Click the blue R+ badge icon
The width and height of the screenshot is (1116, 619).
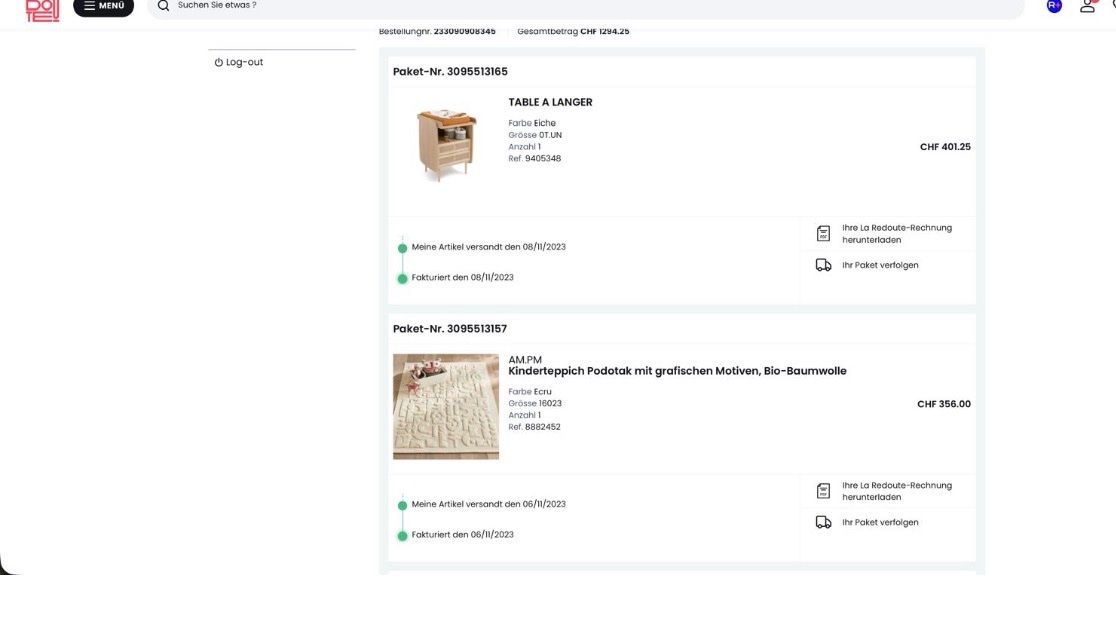point(1054,6)
